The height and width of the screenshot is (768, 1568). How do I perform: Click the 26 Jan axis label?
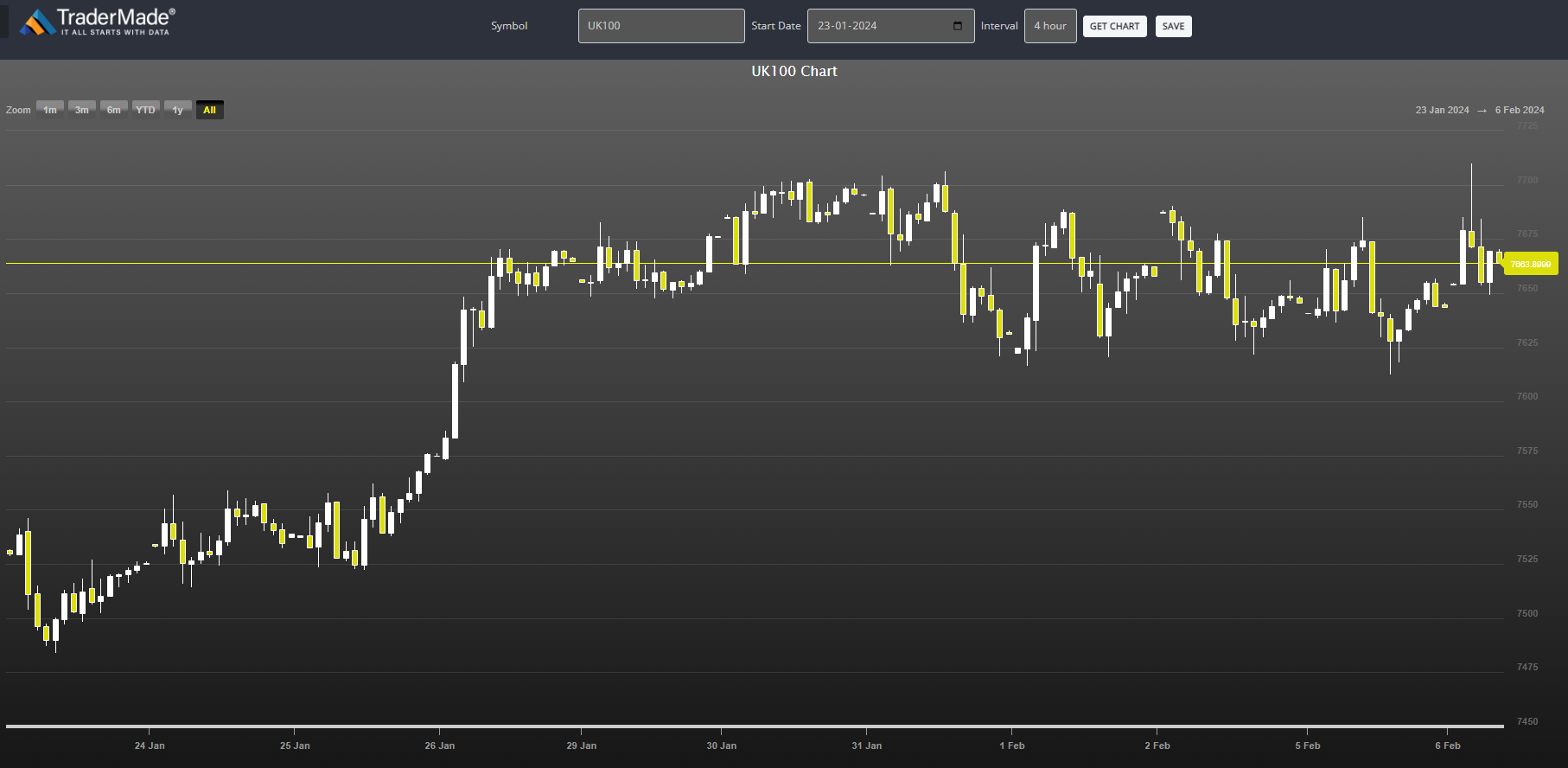(x=440, y=746)
